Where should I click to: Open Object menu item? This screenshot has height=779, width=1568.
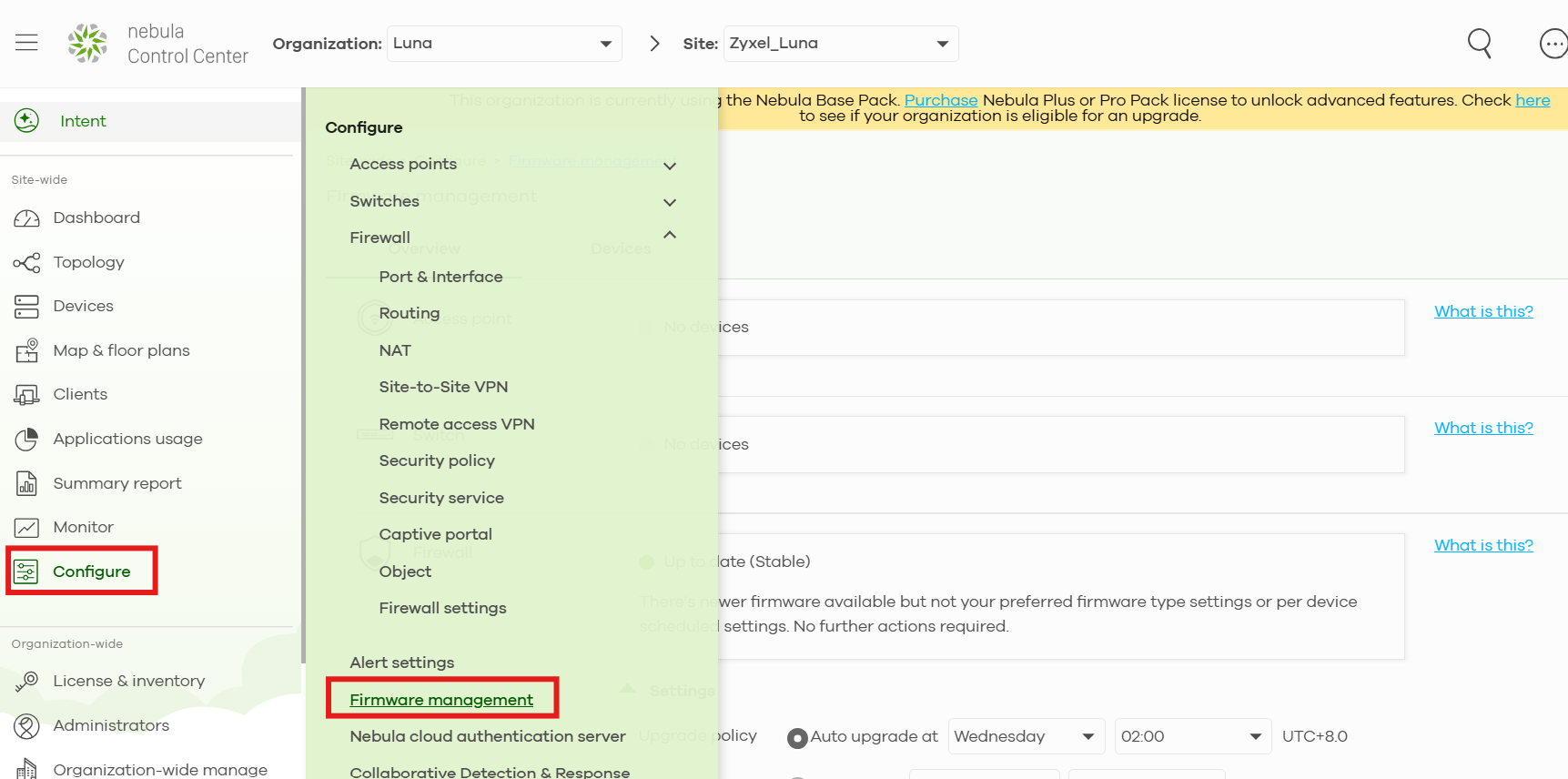coord(405,572)
